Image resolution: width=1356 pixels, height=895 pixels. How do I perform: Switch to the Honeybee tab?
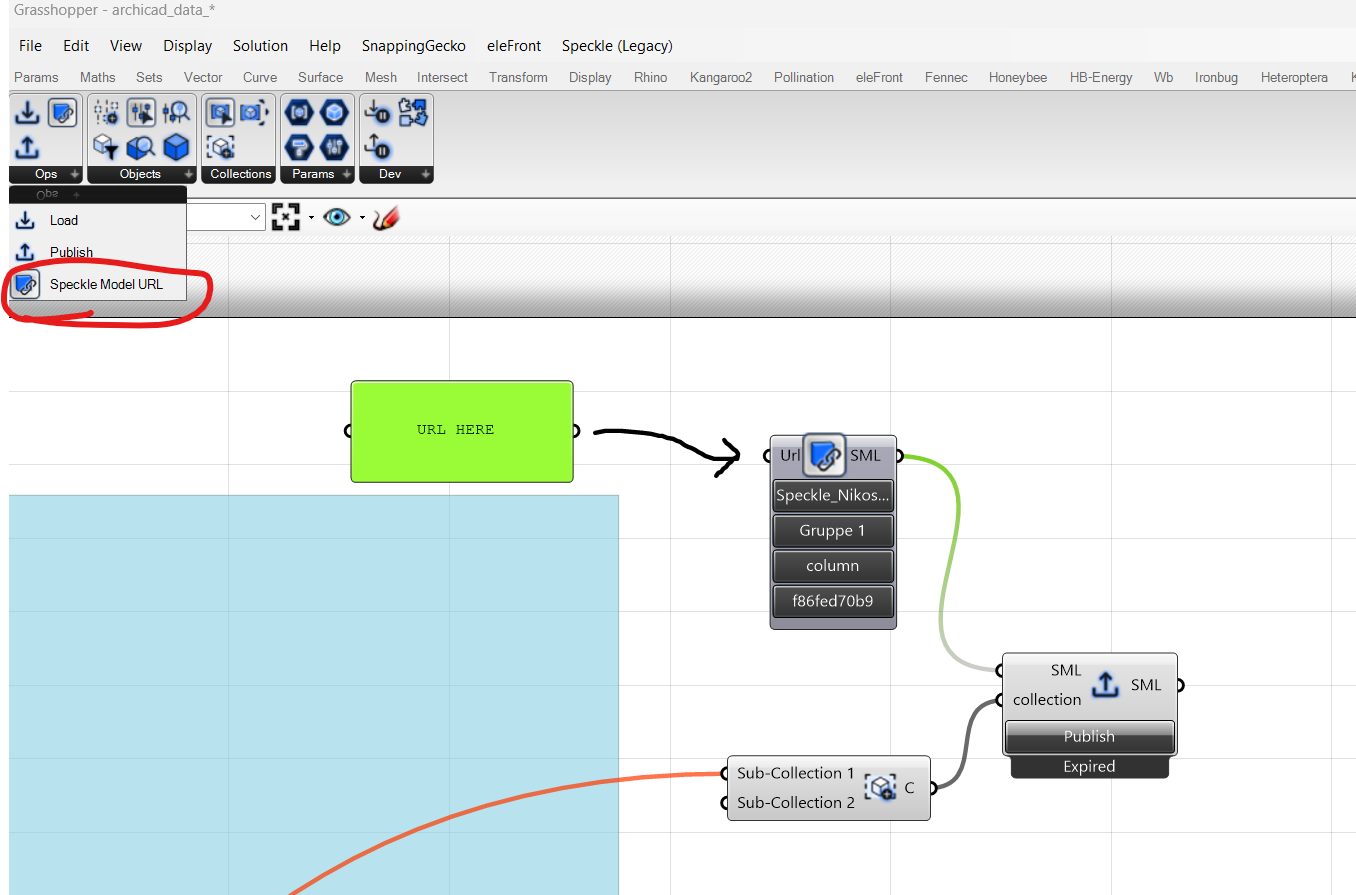click(1018, 77)
